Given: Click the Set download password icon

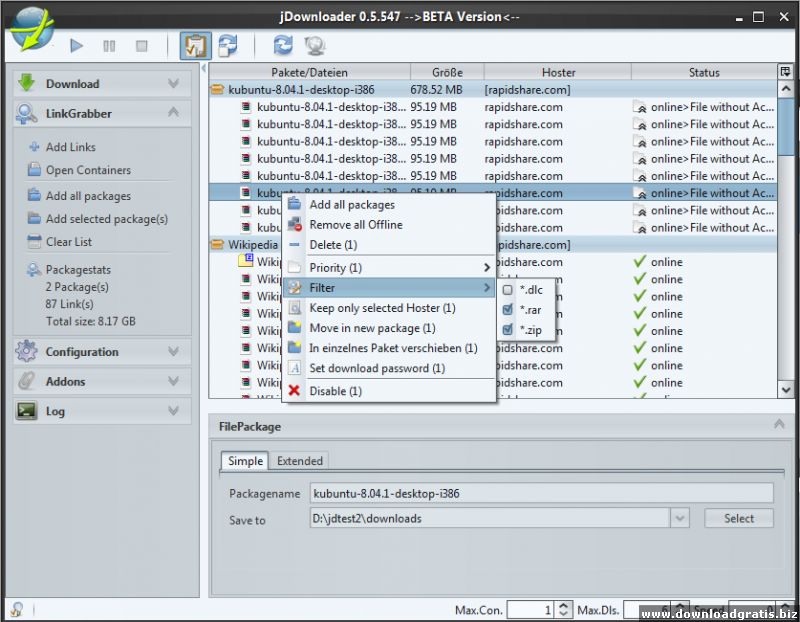Looking at the screenshot, I should (294, 368).
